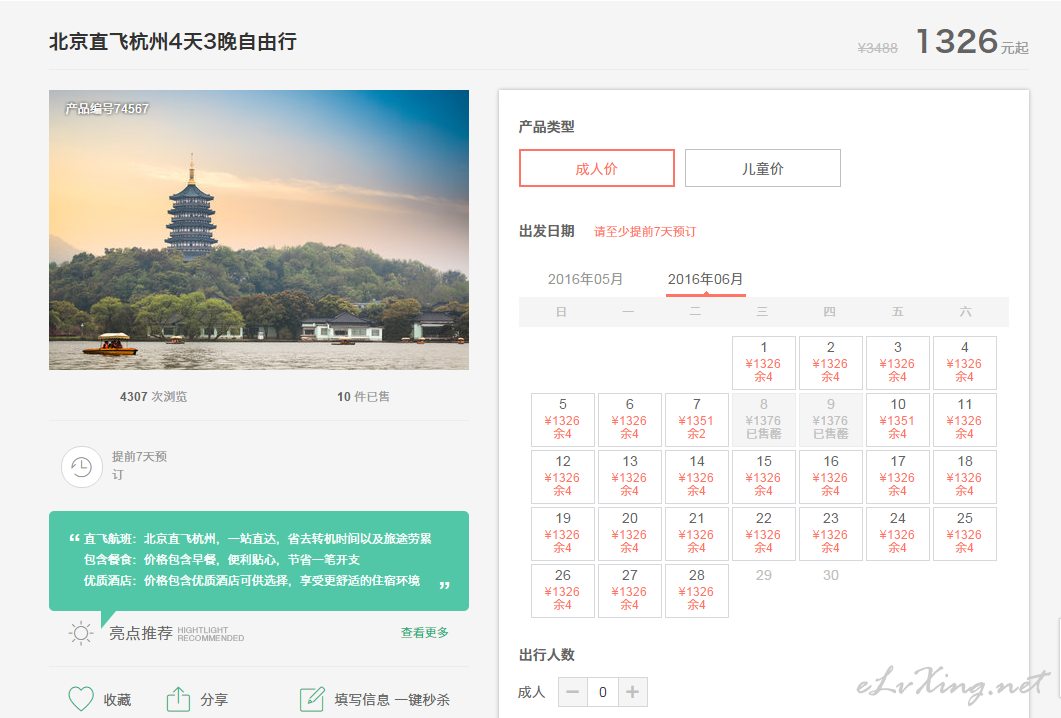
Task: Select June 4 departure date
Action: pyautogui.click(x=964, y=363)
